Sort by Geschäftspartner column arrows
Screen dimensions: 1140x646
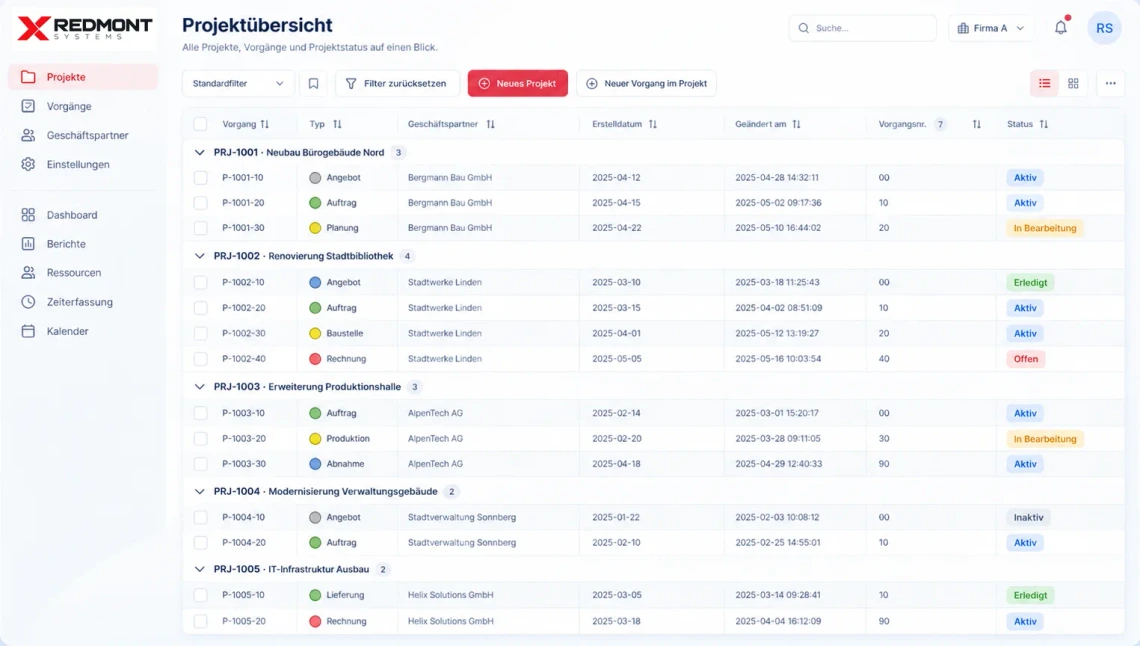491,124
